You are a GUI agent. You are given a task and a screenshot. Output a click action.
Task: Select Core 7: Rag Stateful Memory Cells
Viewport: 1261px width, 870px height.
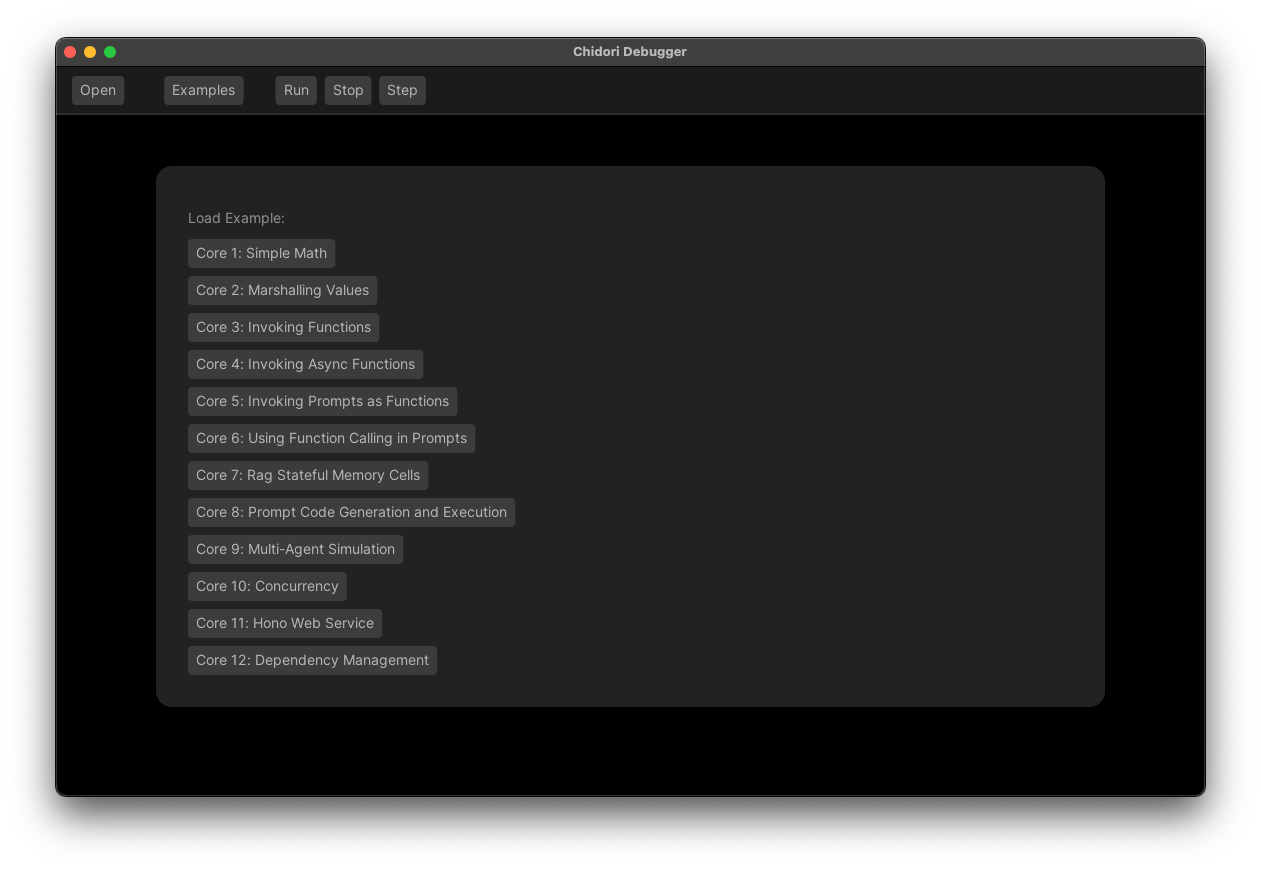click(308, 475)
